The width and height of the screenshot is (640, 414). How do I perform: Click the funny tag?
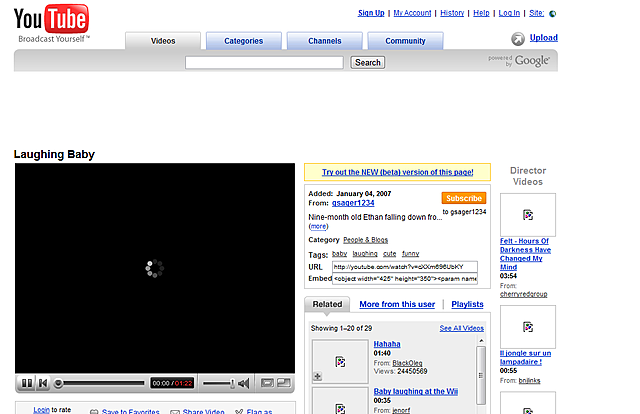coord(410,254)
